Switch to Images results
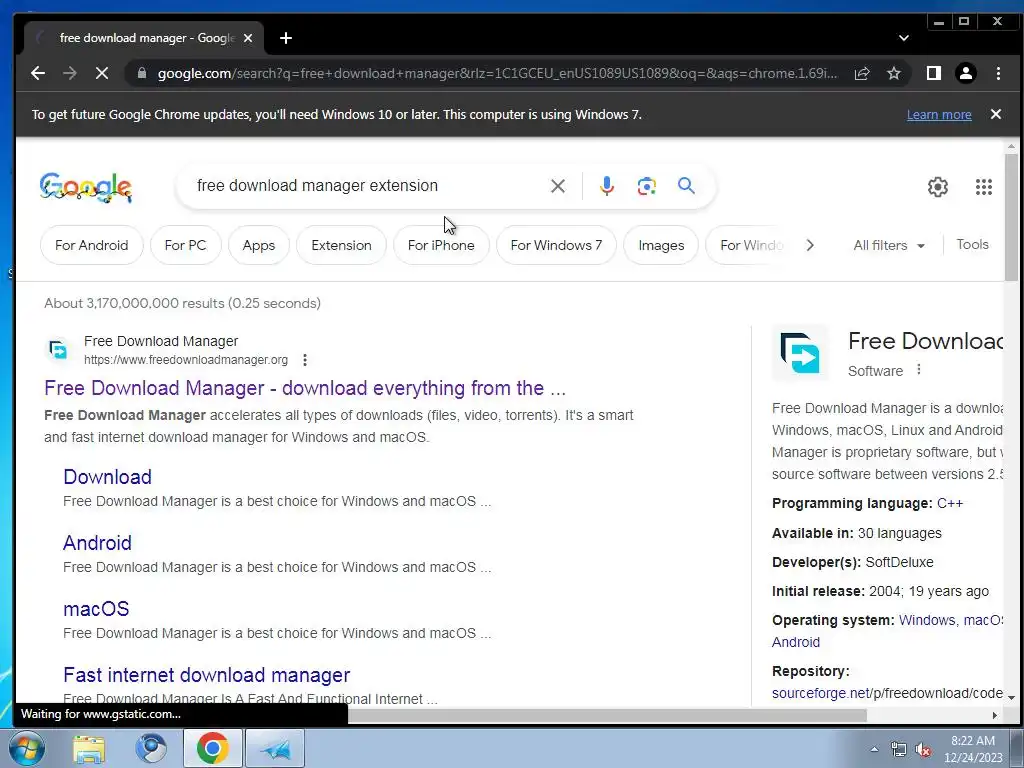 661,245
